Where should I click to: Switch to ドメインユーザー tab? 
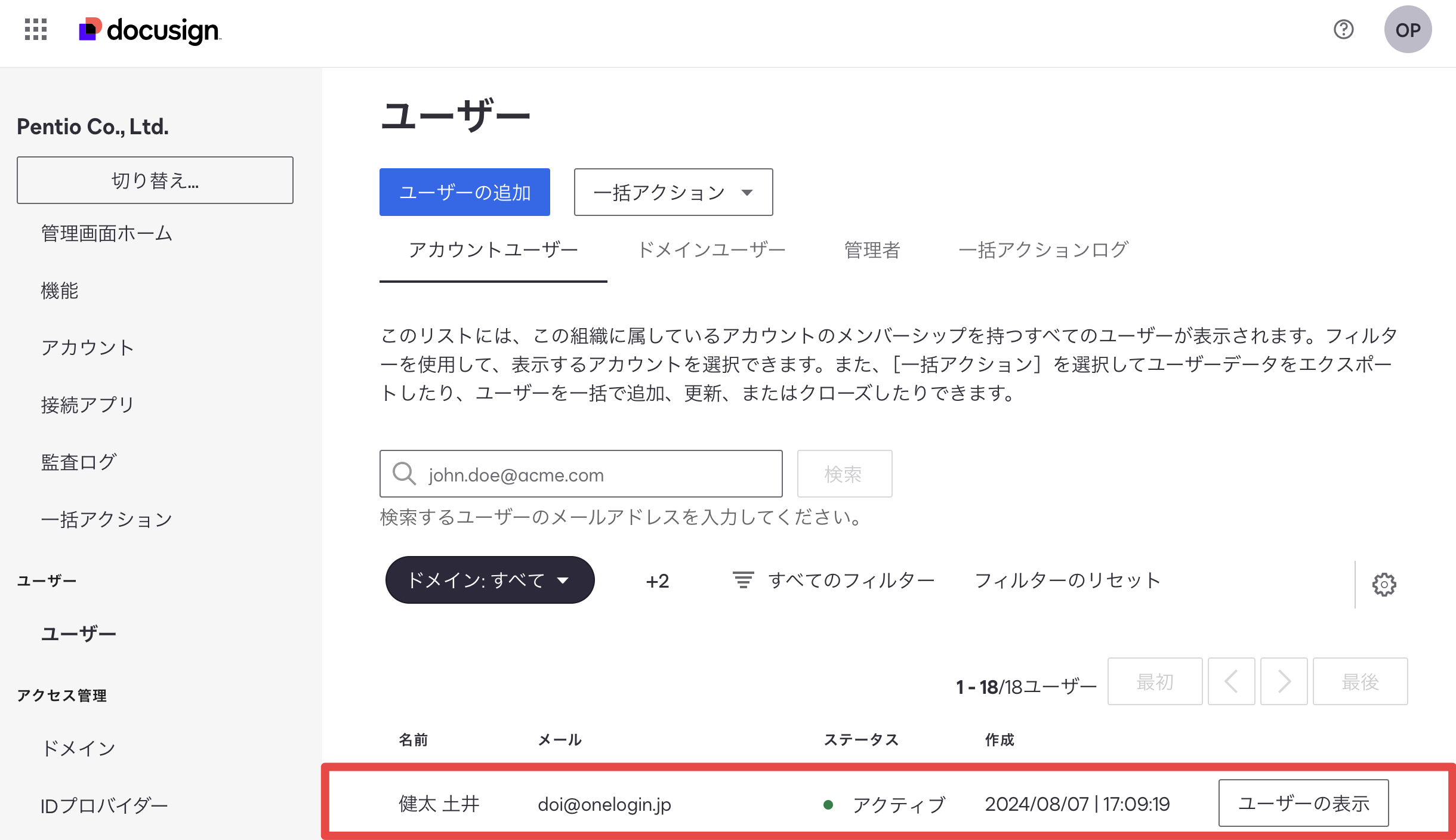tap(711, 250)
